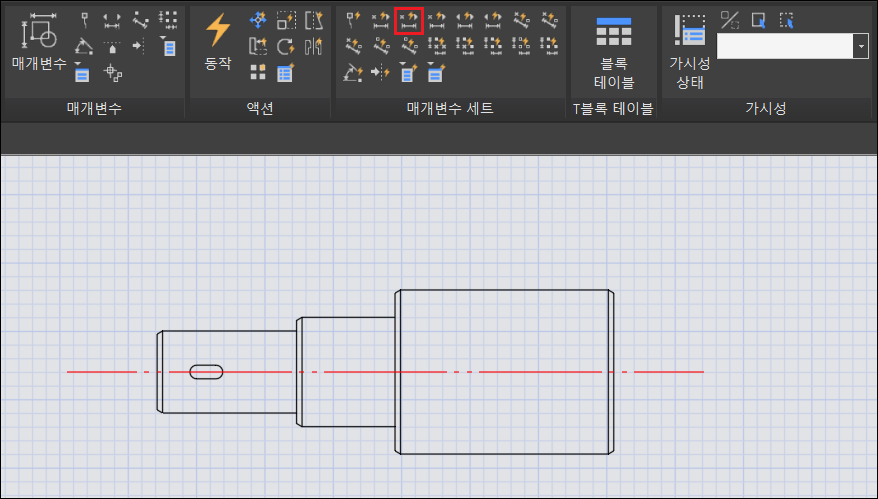The image size is (878, 499).
Task: Pick the Point Move parameter set icon
Action: [353, 21]
